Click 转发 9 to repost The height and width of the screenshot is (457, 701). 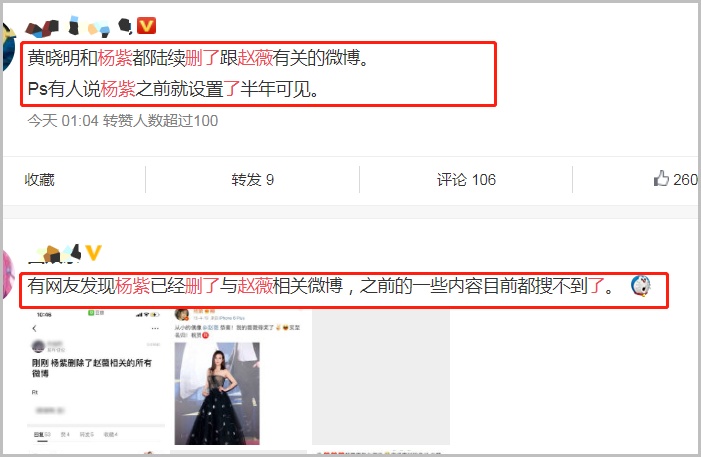point(253,180)
